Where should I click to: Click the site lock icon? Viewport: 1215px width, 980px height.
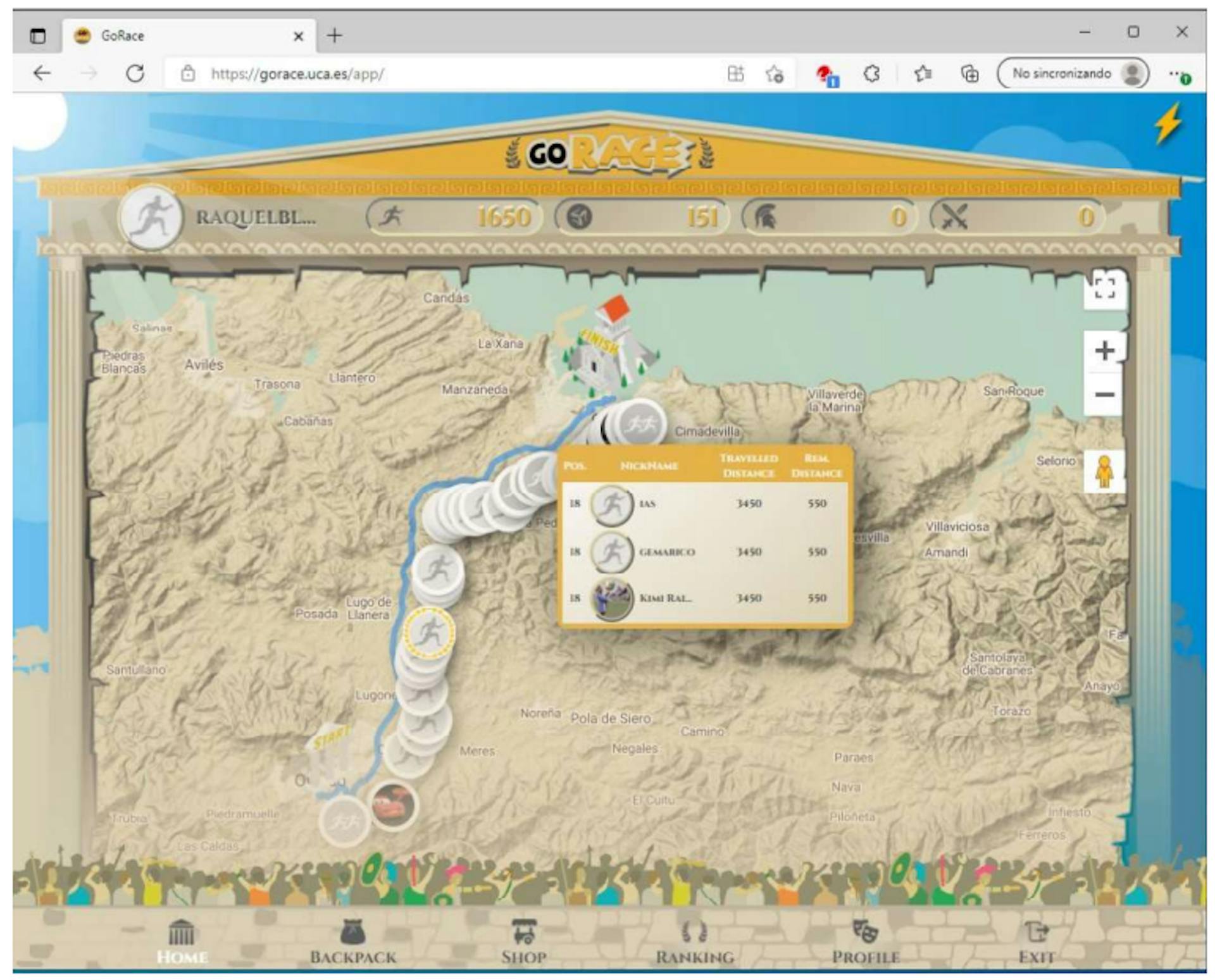click(x=188, y=73)
